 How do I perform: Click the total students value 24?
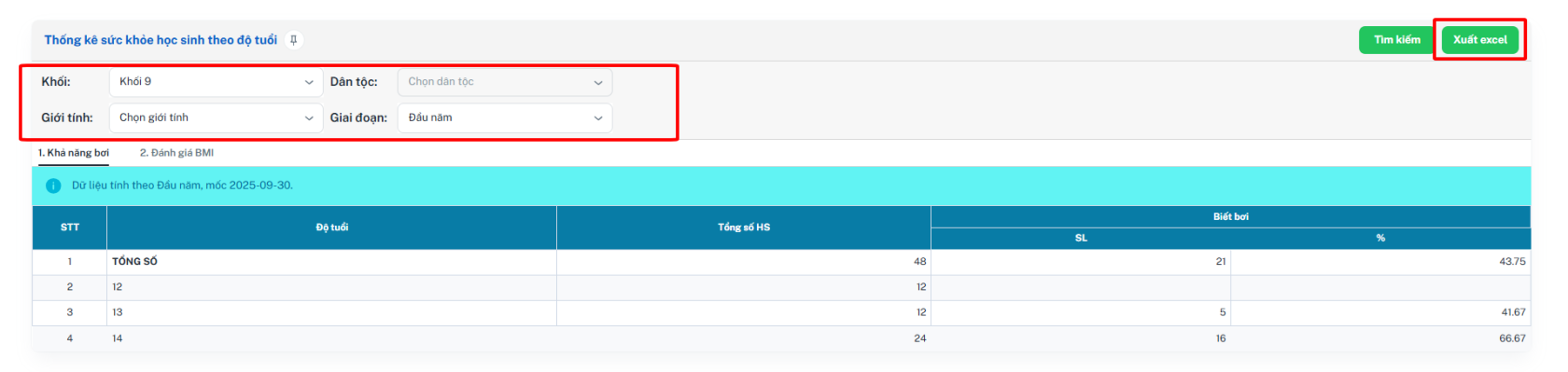920,338
